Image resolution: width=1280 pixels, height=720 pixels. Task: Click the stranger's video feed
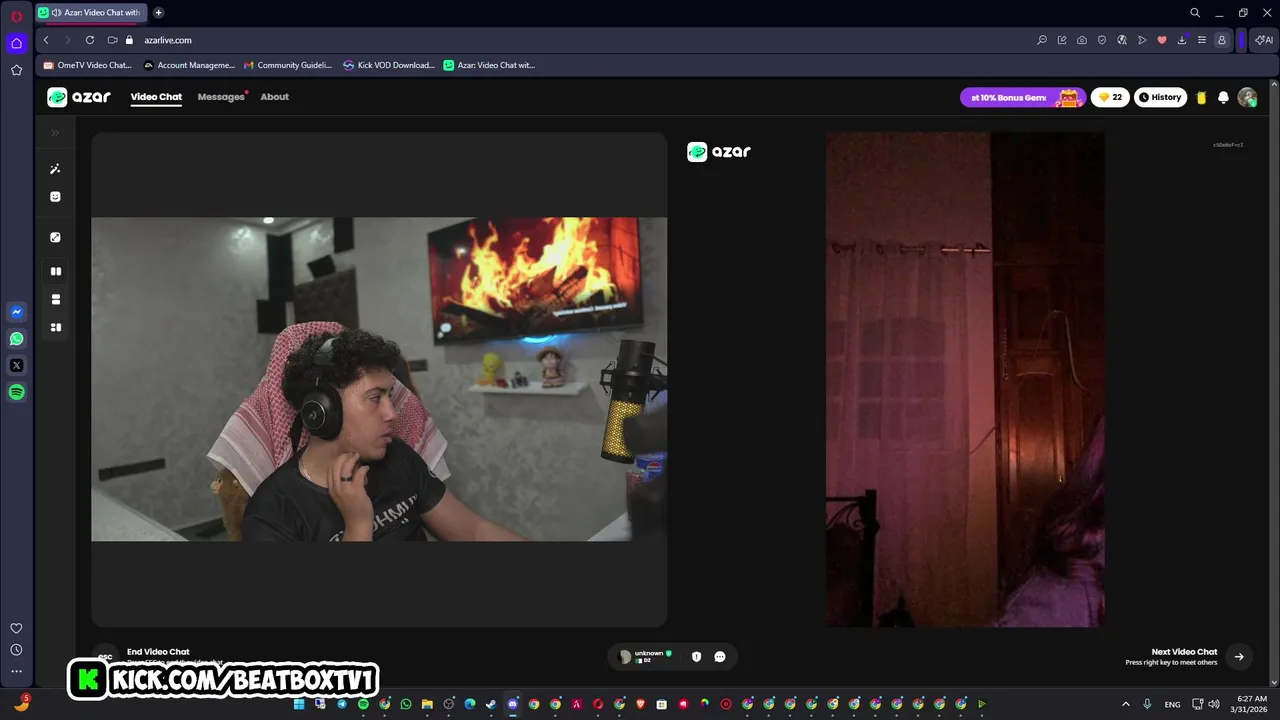[965, 379]
